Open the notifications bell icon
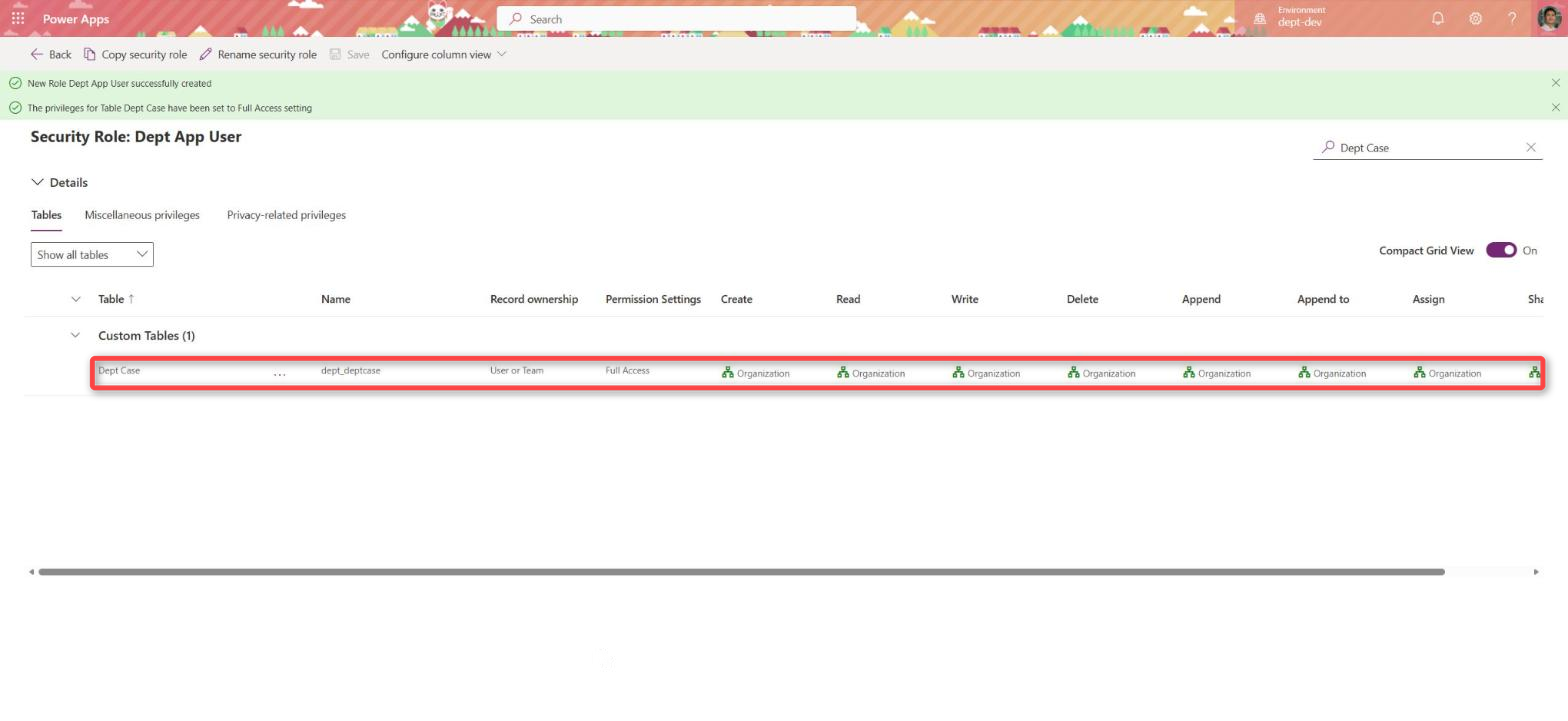The height and width of the screenshot is (721, 1568). [1438, 18]
